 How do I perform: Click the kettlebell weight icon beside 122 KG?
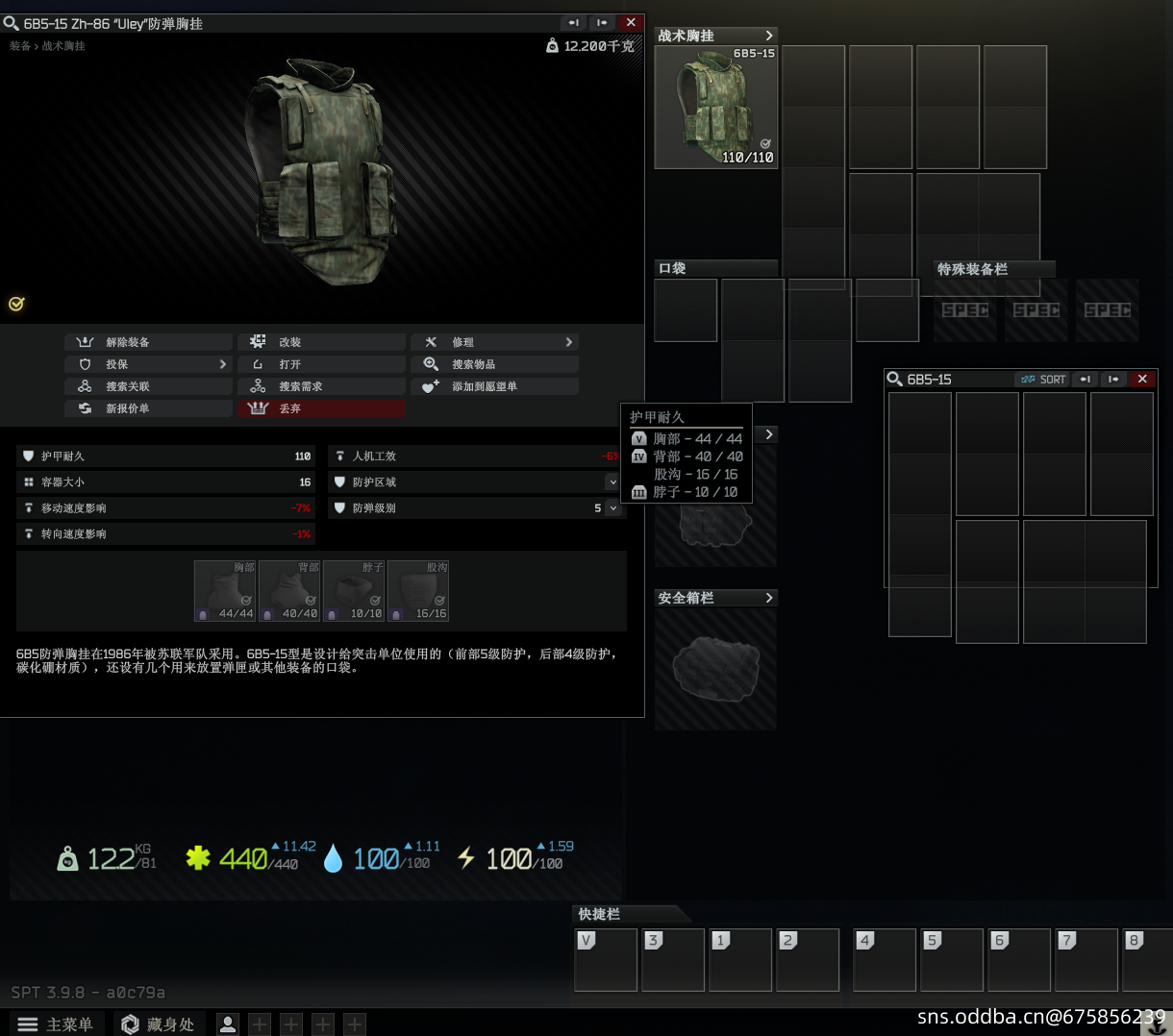coord(67,858)
